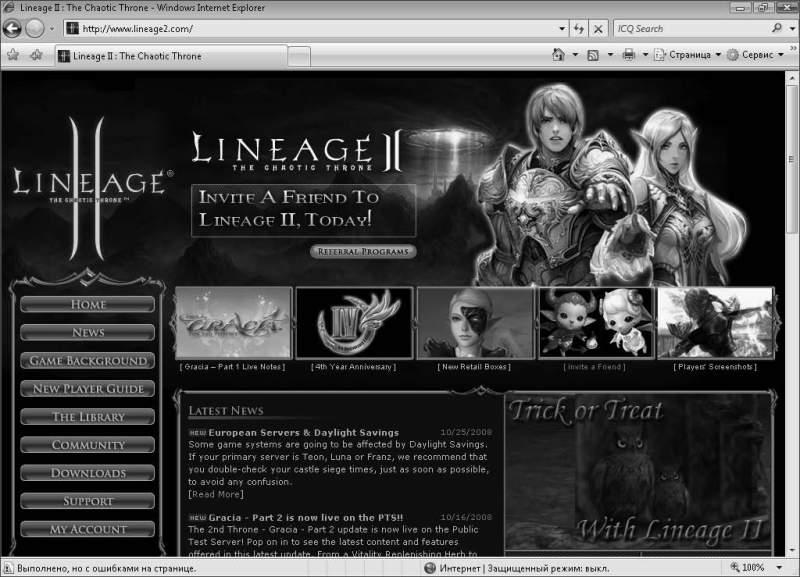
Task: Open the Community navigation button
Action: tap(87, 445)
